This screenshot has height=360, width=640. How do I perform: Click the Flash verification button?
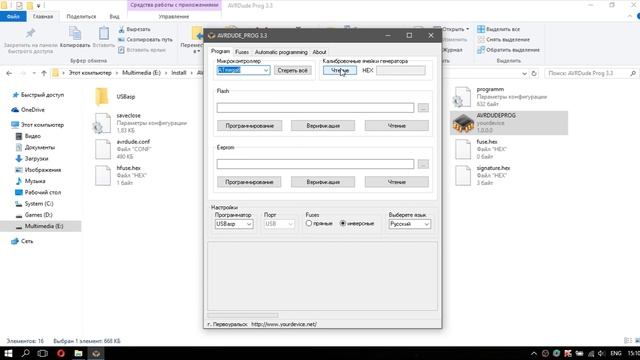pyautogui.click(x=323, y=126)
